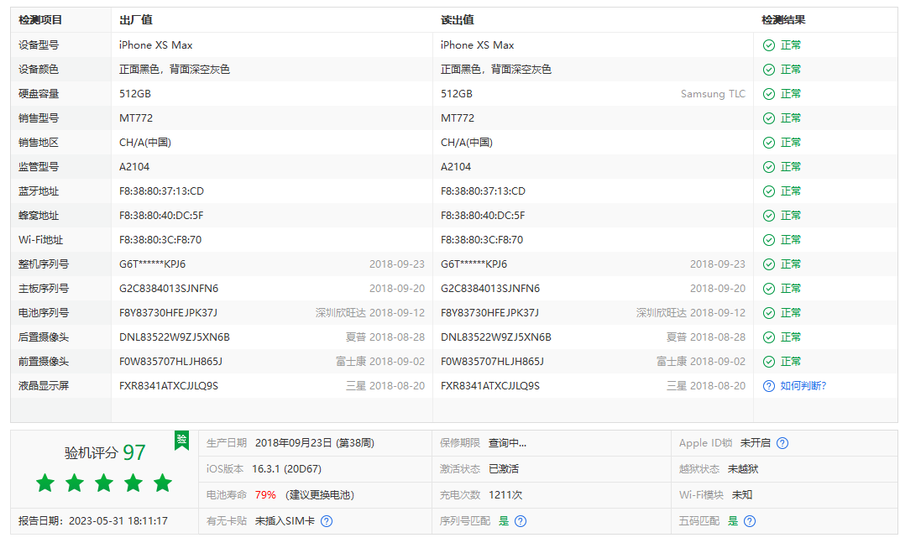
Task: Click the 检测项目 column header
Action: coord(40,20)
